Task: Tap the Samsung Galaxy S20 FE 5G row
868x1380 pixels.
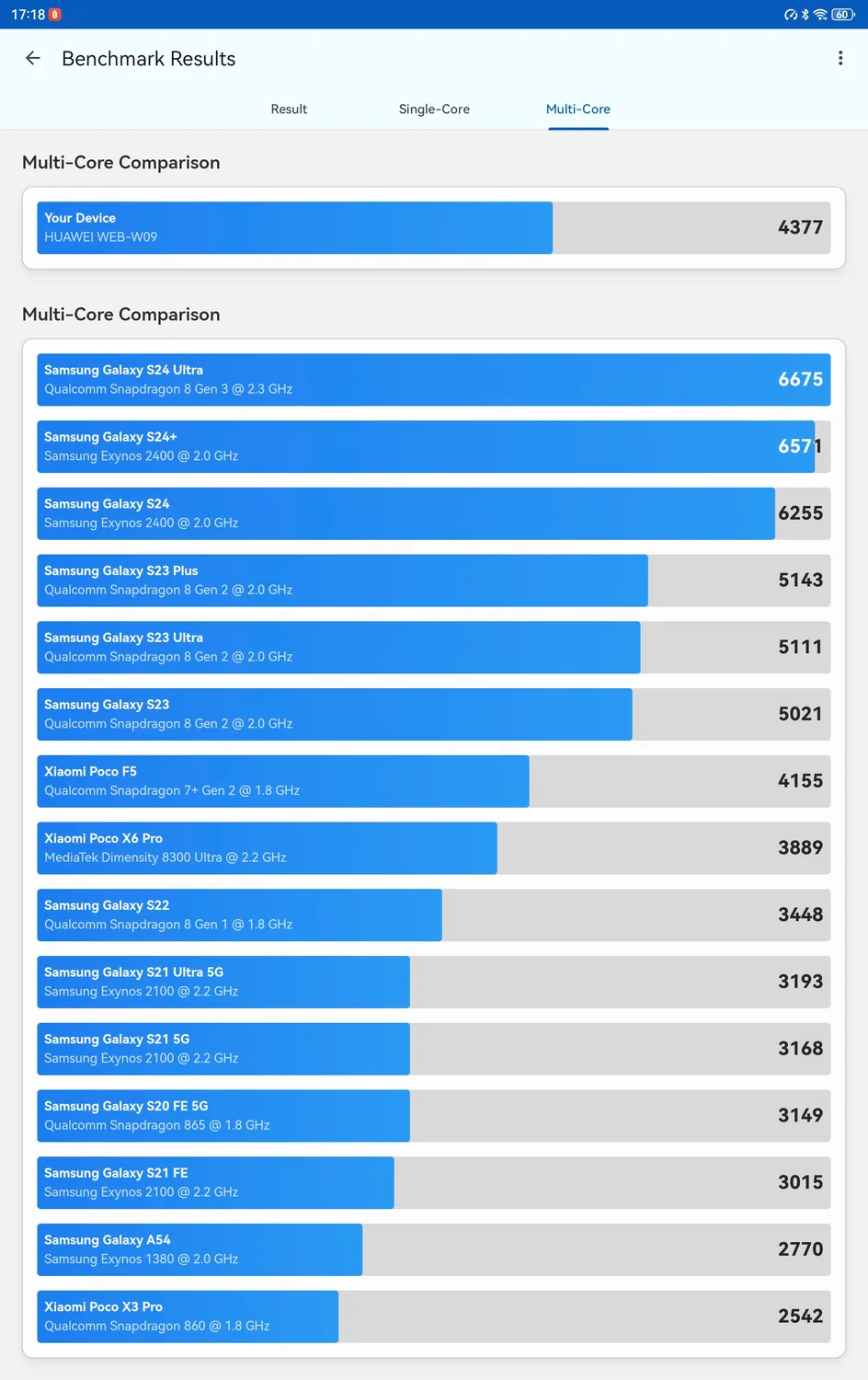Action: pos(433,1115)
